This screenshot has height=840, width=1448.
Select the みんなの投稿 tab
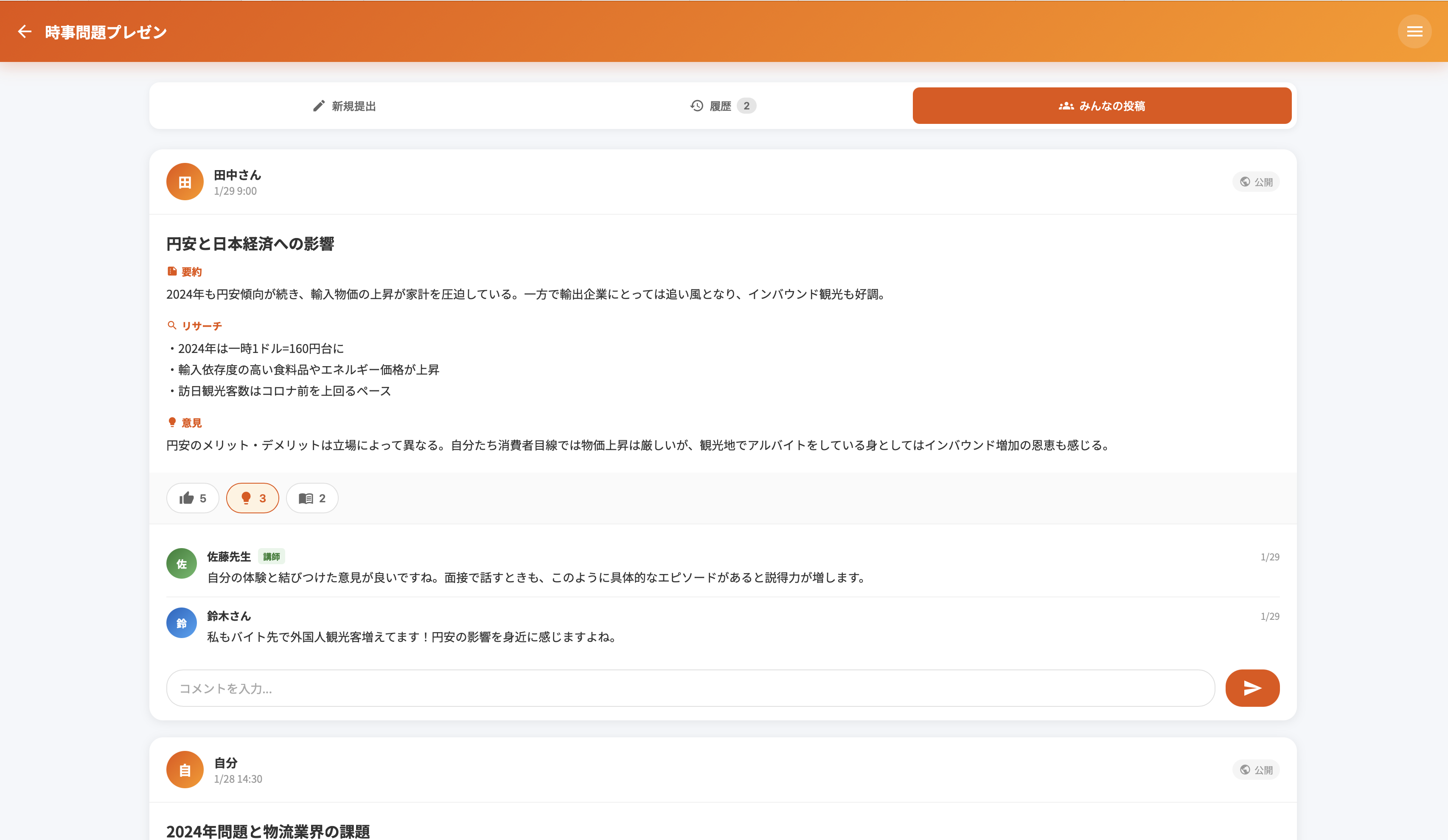[1102, 106]
